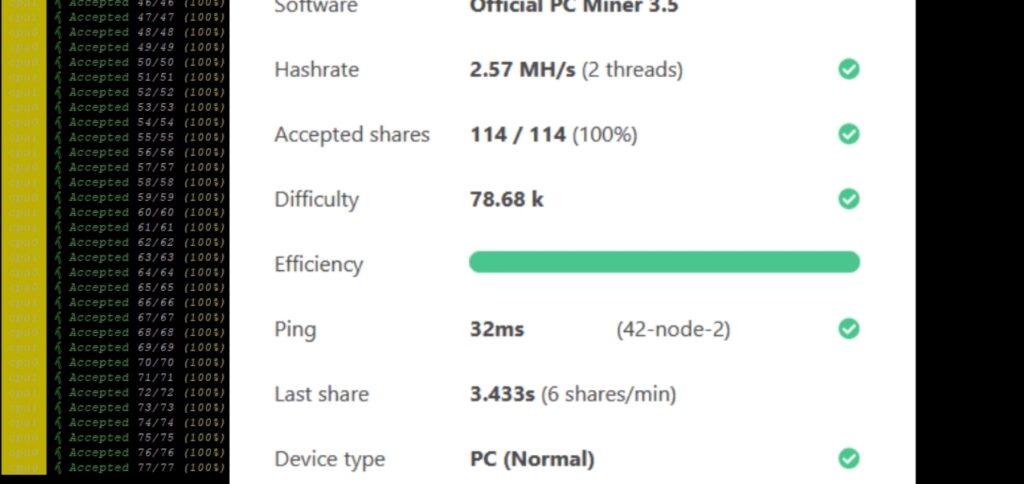
Task: Click the green checkmark beside Accepted shares
Action: point(848,134)
